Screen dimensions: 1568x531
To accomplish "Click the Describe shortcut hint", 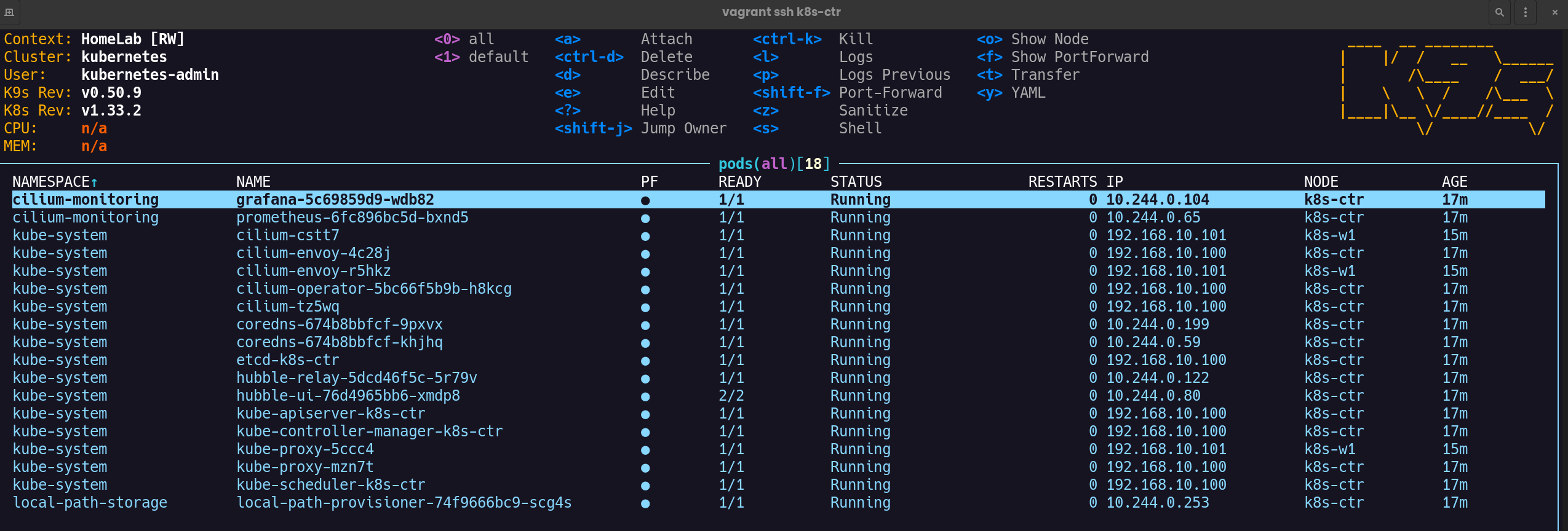I will [632, 75].
